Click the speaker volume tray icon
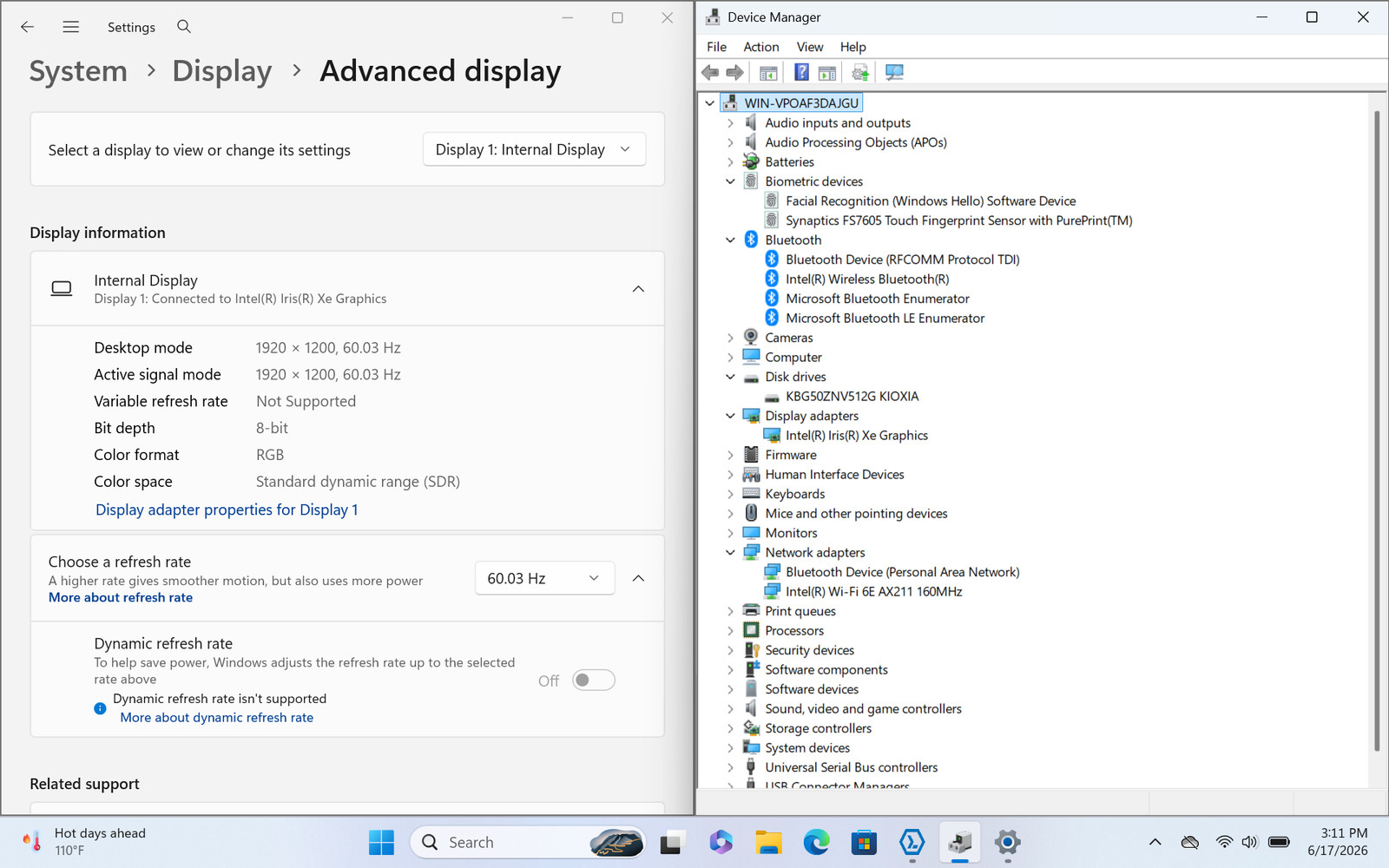The width and height of the screenshot is (1389, 868). (1249, 842)
